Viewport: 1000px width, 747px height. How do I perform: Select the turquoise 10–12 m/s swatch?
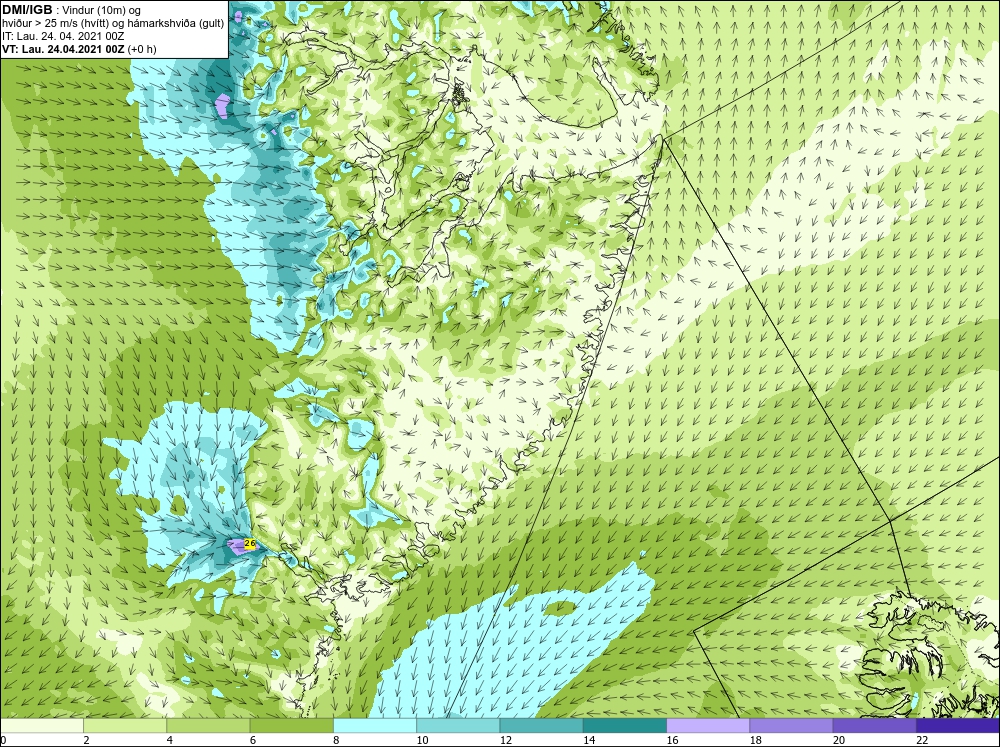(x=458, y=726)
